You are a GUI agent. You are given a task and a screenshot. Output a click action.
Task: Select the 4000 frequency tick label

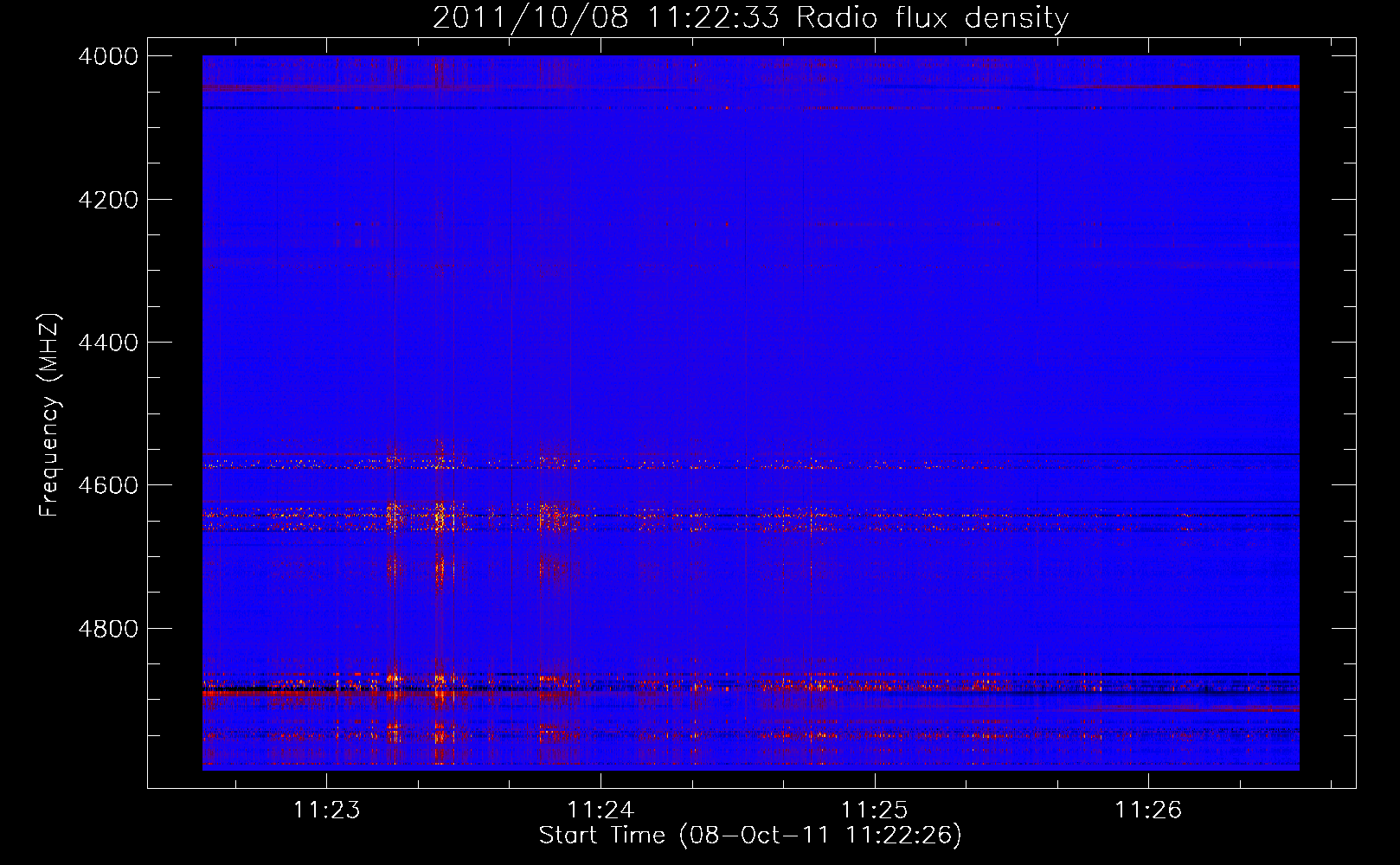click(108, 56)
